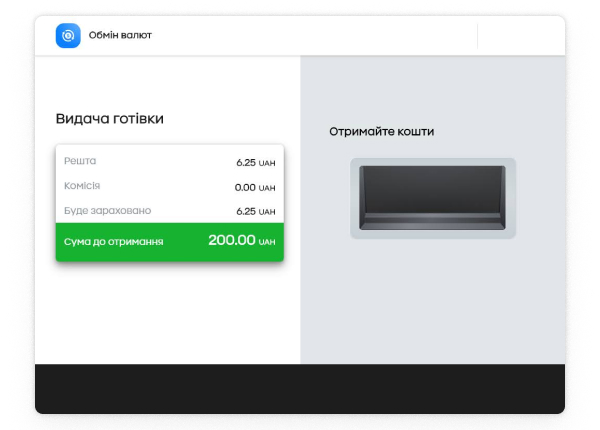Click the empty header area right of divider
Viewport: 600px width, 430px height.
520,36
